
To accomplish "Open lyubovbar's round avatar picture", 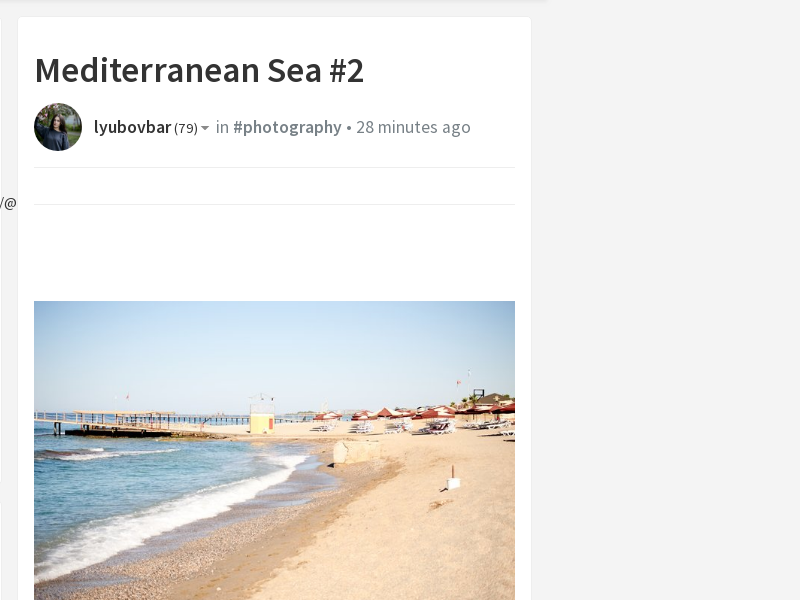I will pyautogui.click(x=58, y=127).
